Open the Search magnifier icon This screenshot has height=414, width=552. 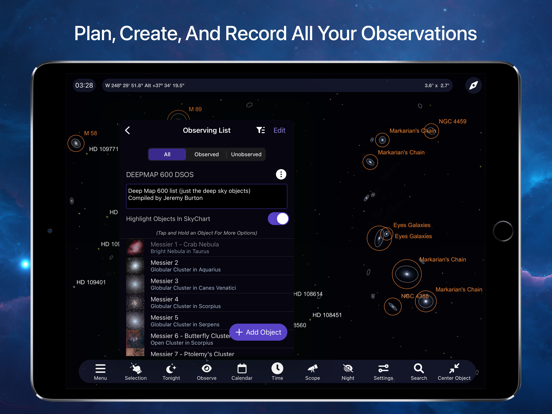pyautogui.click(x=419, y=372)
